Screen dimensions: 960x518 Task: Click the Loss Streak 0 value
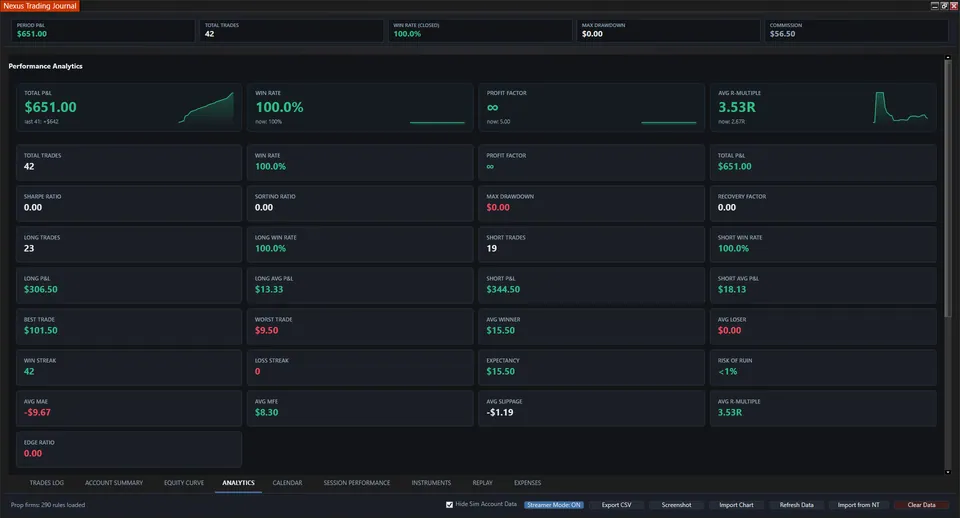coord(257,371)
